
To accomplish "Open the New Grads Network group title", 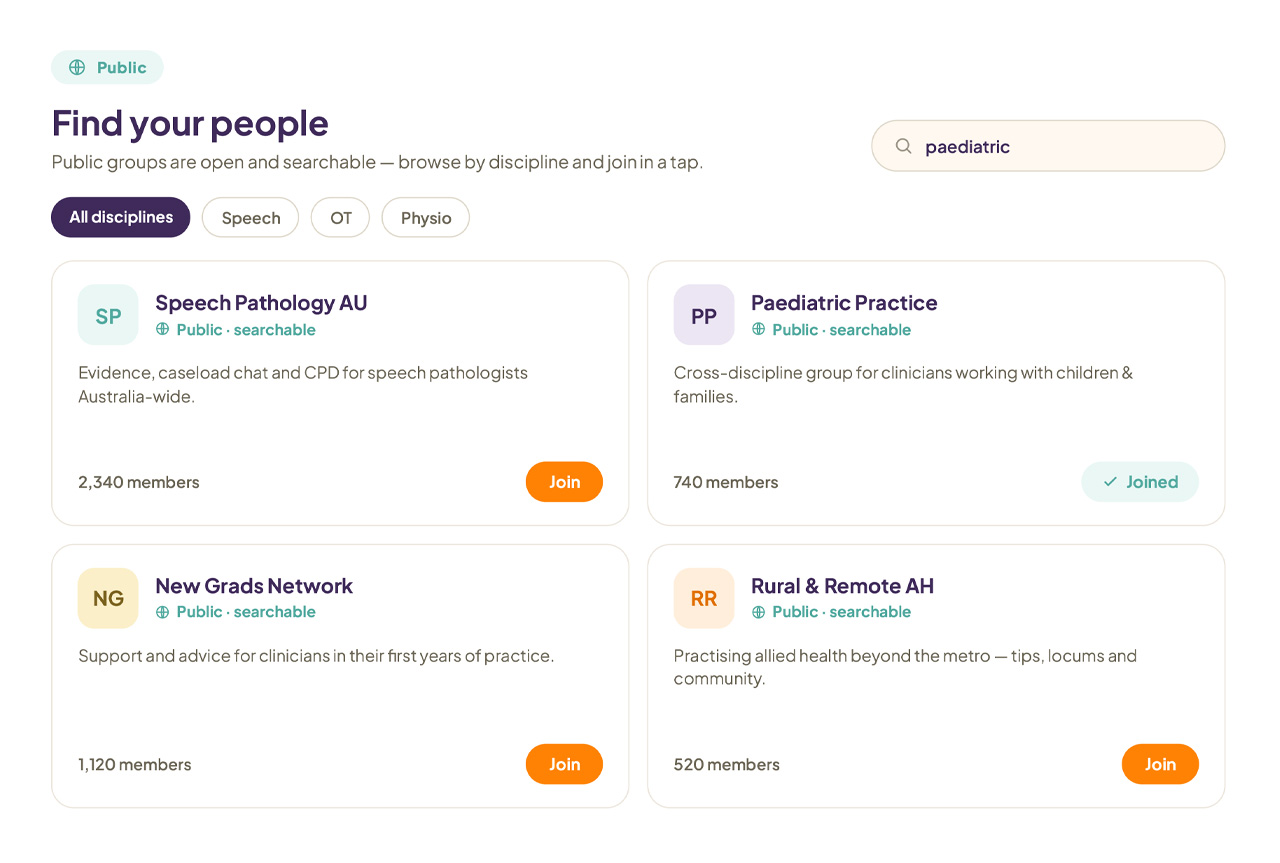I will click(254, 586).
